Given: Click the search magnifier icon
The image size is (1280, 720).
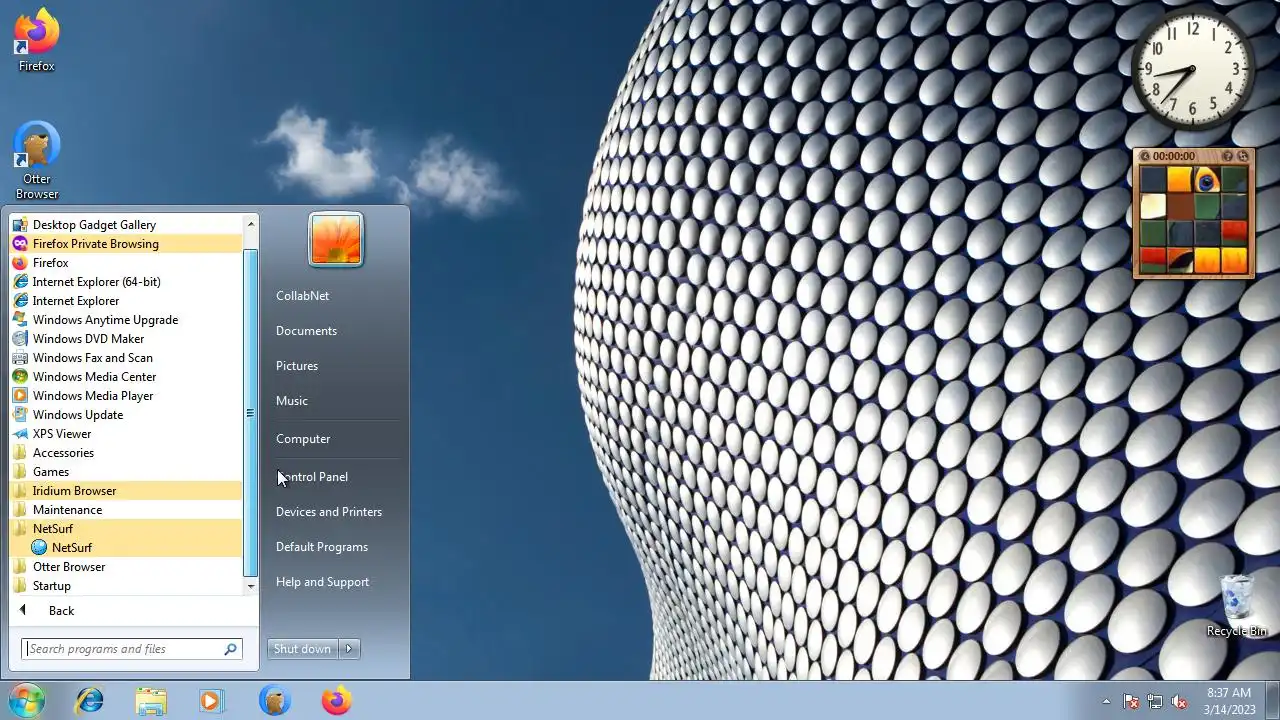Looking at the screenshot, I should tap(231, 649).
